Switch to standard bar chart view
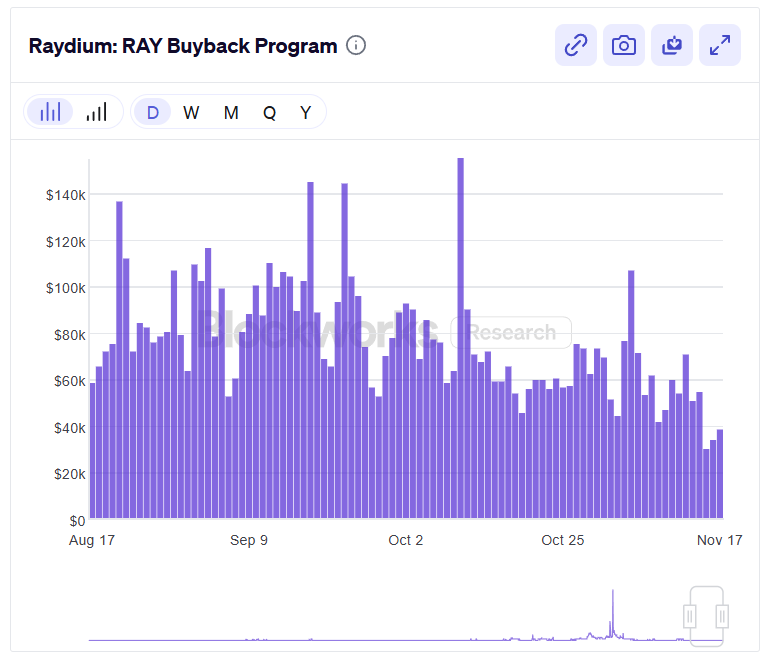This screenshot has width=775, height=658. click(x=50, y=112)
